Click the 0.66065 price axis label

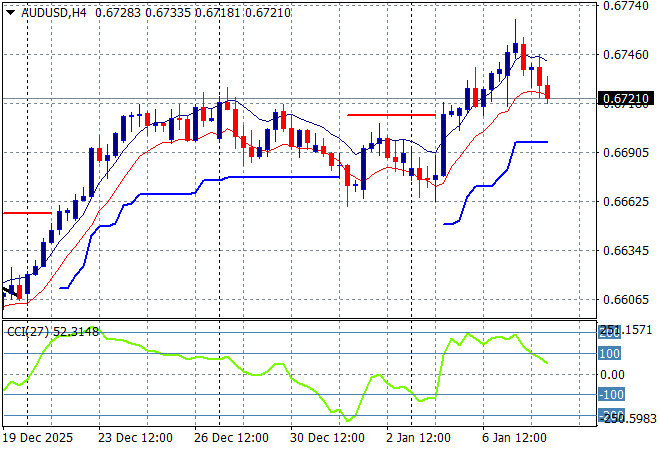pyautogui.click(x=627, y=300)
